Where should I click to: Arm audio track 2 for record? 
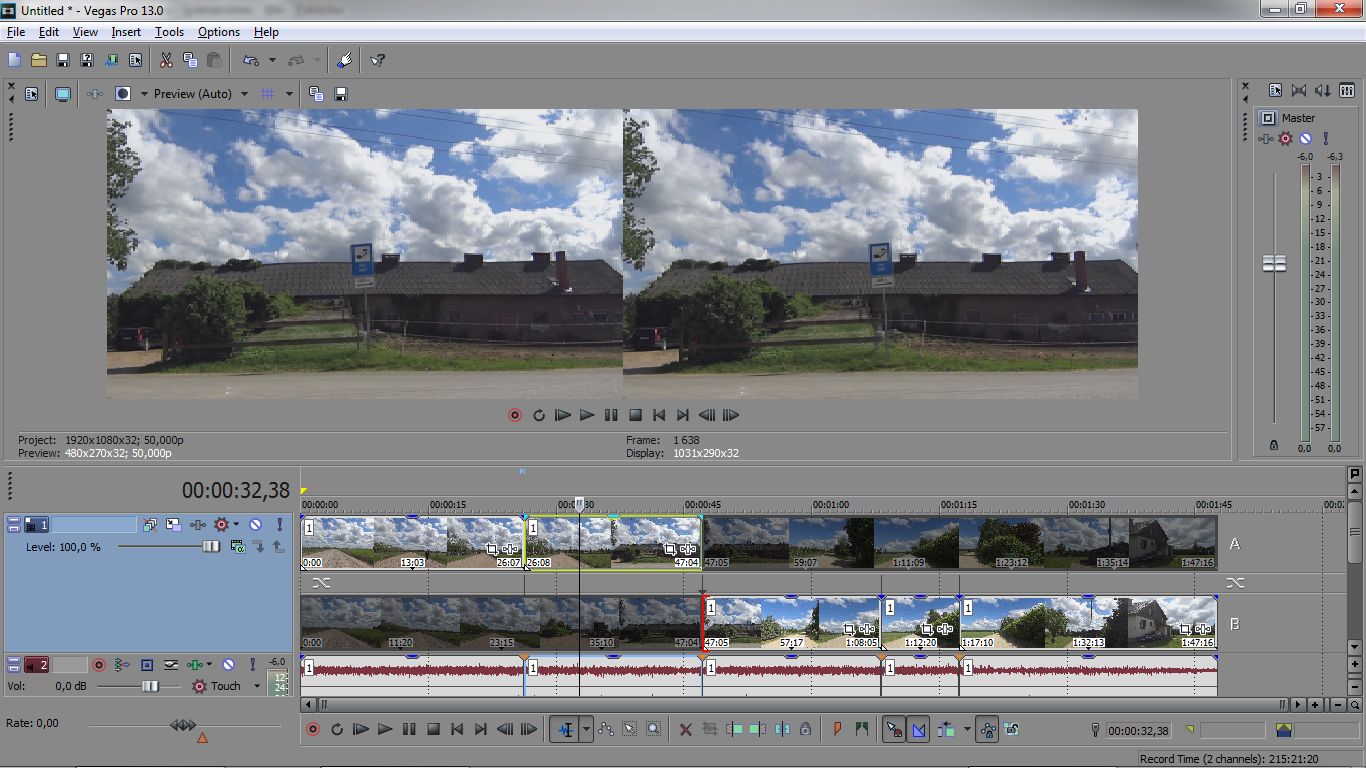point(99,664)
